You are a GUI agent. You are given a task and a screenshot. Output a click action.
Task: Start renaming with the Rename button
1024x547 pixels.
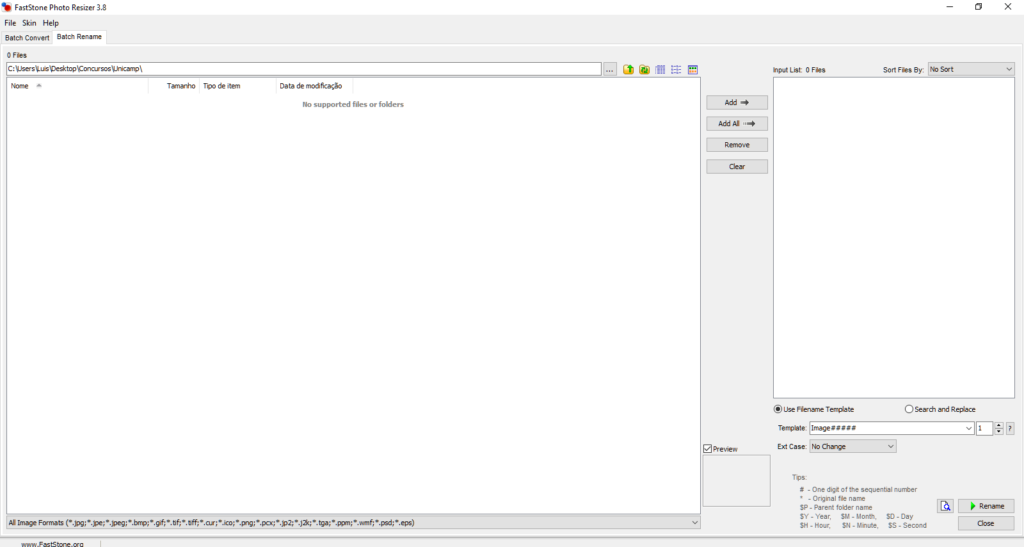tap(986, 506)
